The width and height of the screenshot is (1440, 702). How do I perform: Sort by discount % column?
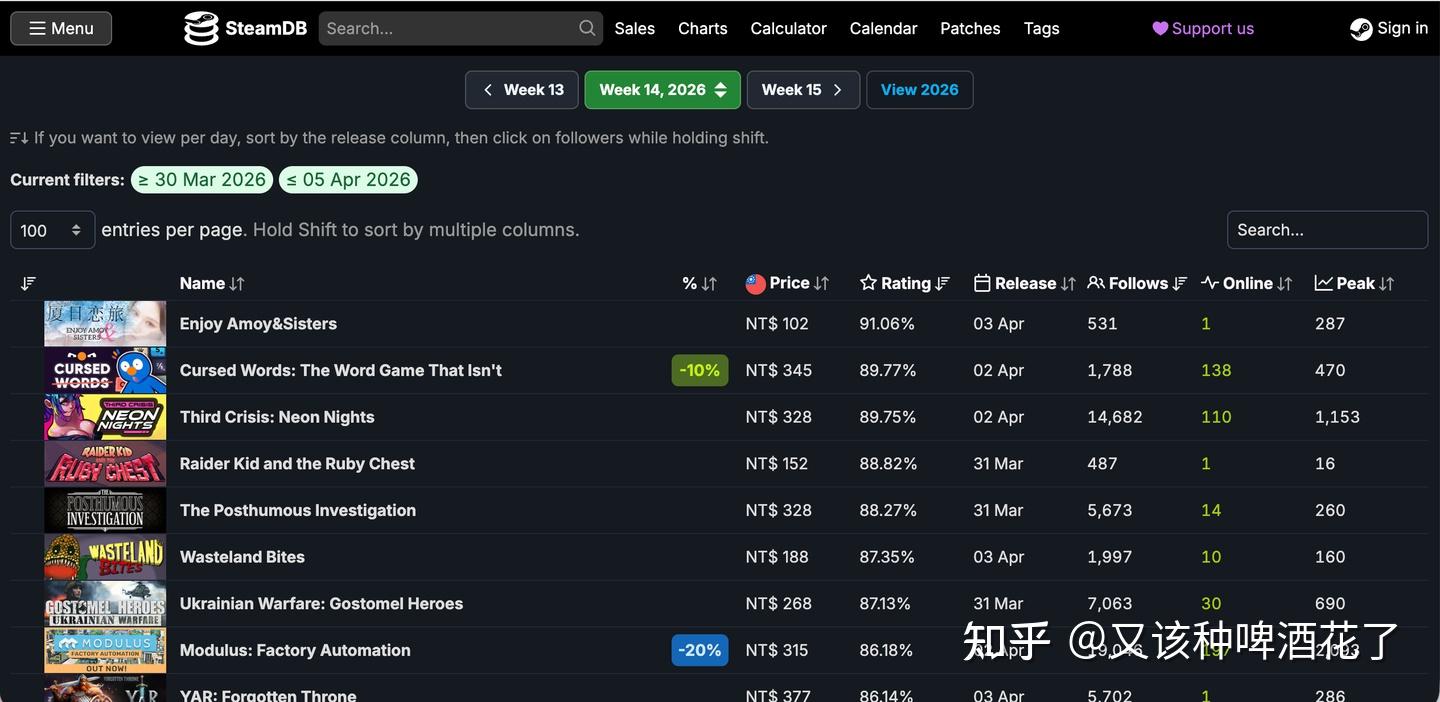[x=699, y=284]
